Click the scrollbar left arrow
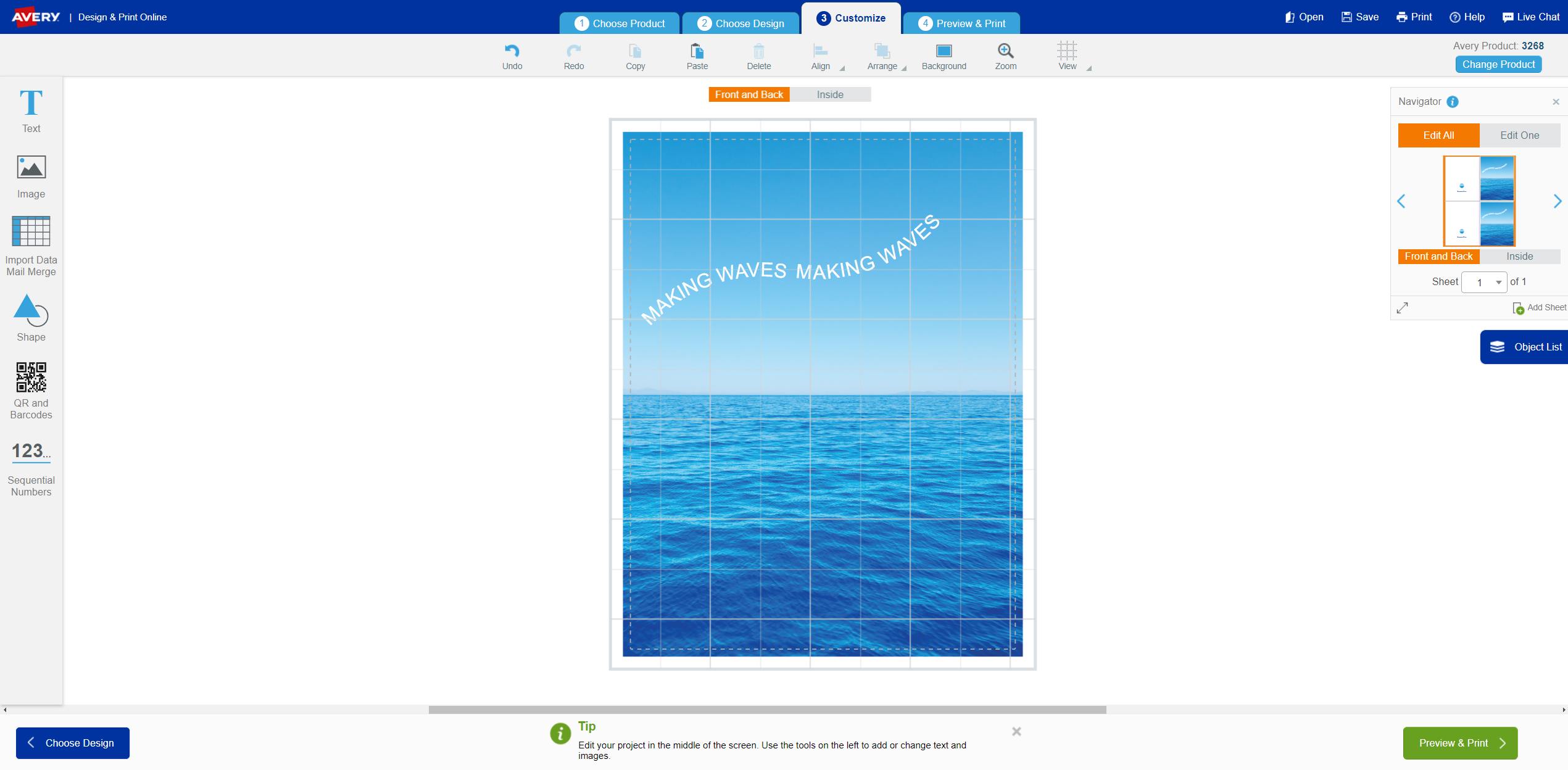This screenshot has width=1568, height=770. coord(4,710)
